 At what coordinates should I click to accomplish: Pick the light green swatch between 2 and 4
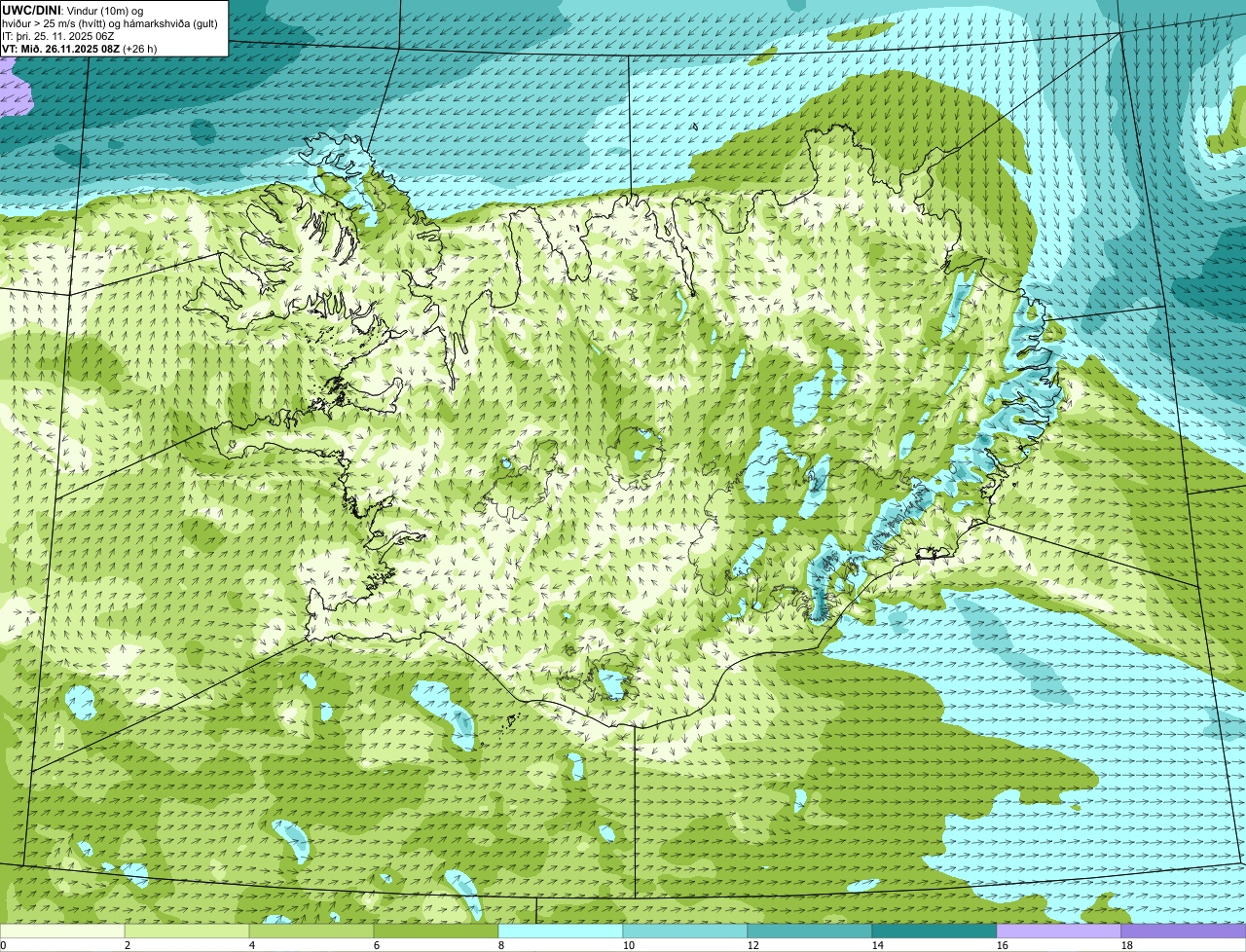click(x=187, y=931)
